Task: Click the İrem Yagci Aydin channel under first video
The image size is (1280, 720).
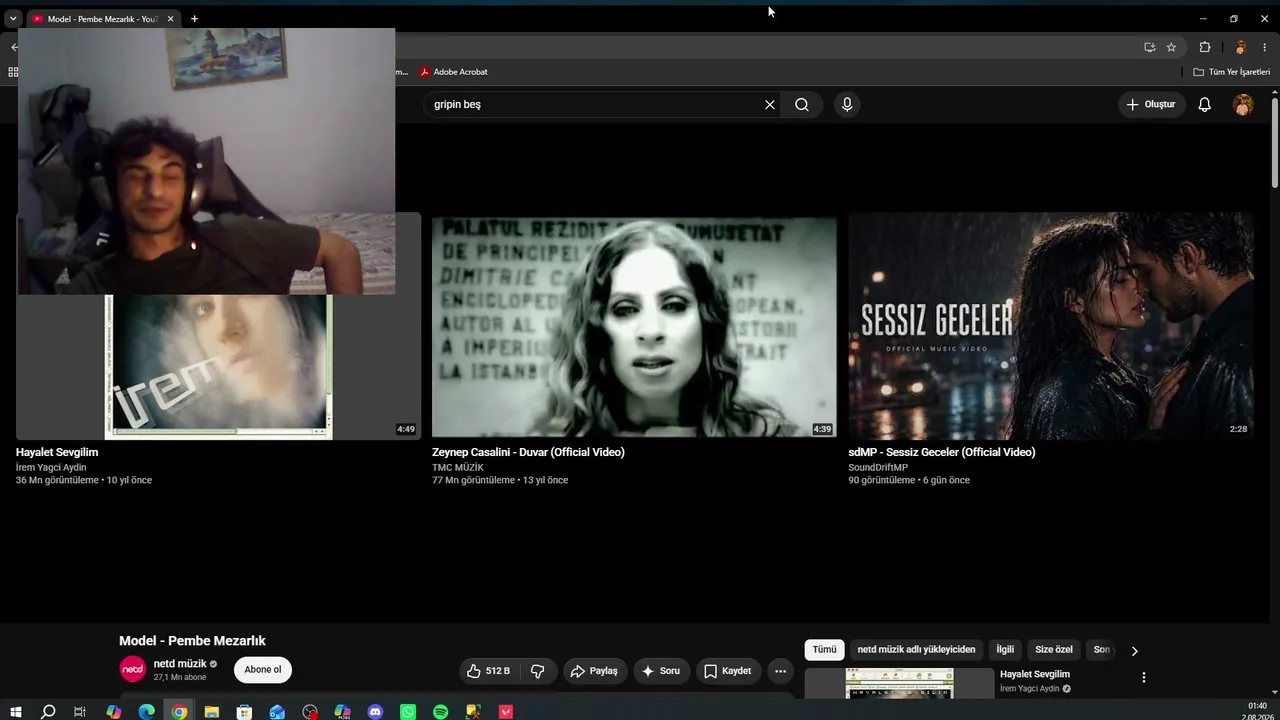Action: [51, 467]
